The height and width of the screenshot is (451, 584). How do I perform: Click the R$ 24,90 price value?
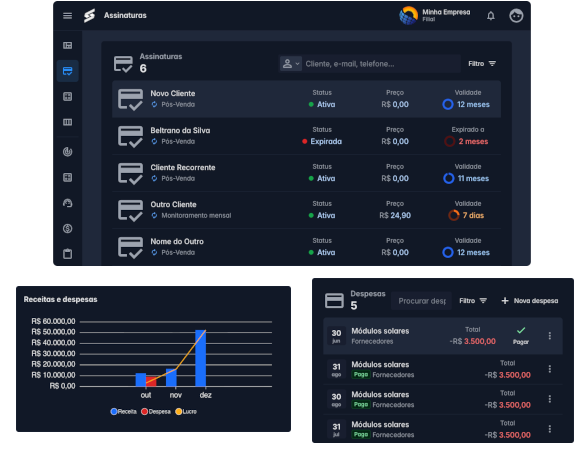[x=395, y=215]
